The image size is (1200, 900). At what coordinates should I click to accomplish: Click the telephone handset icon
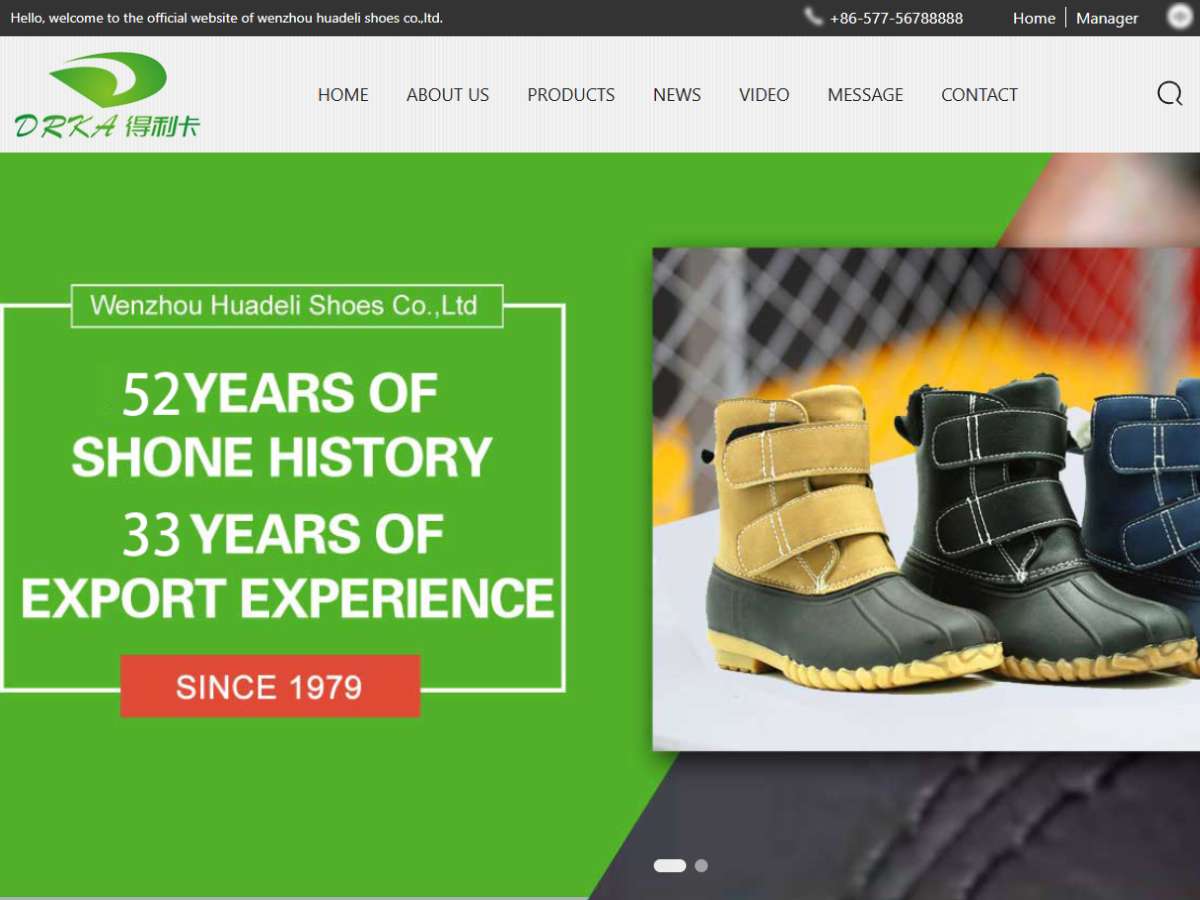813,17
